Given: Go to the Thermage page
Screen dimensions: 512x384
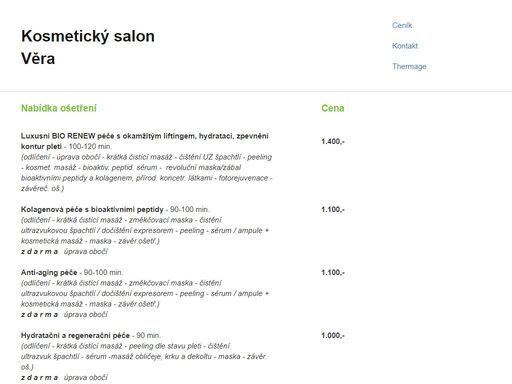Looking at the screenshot, I should tap(409, 67).
